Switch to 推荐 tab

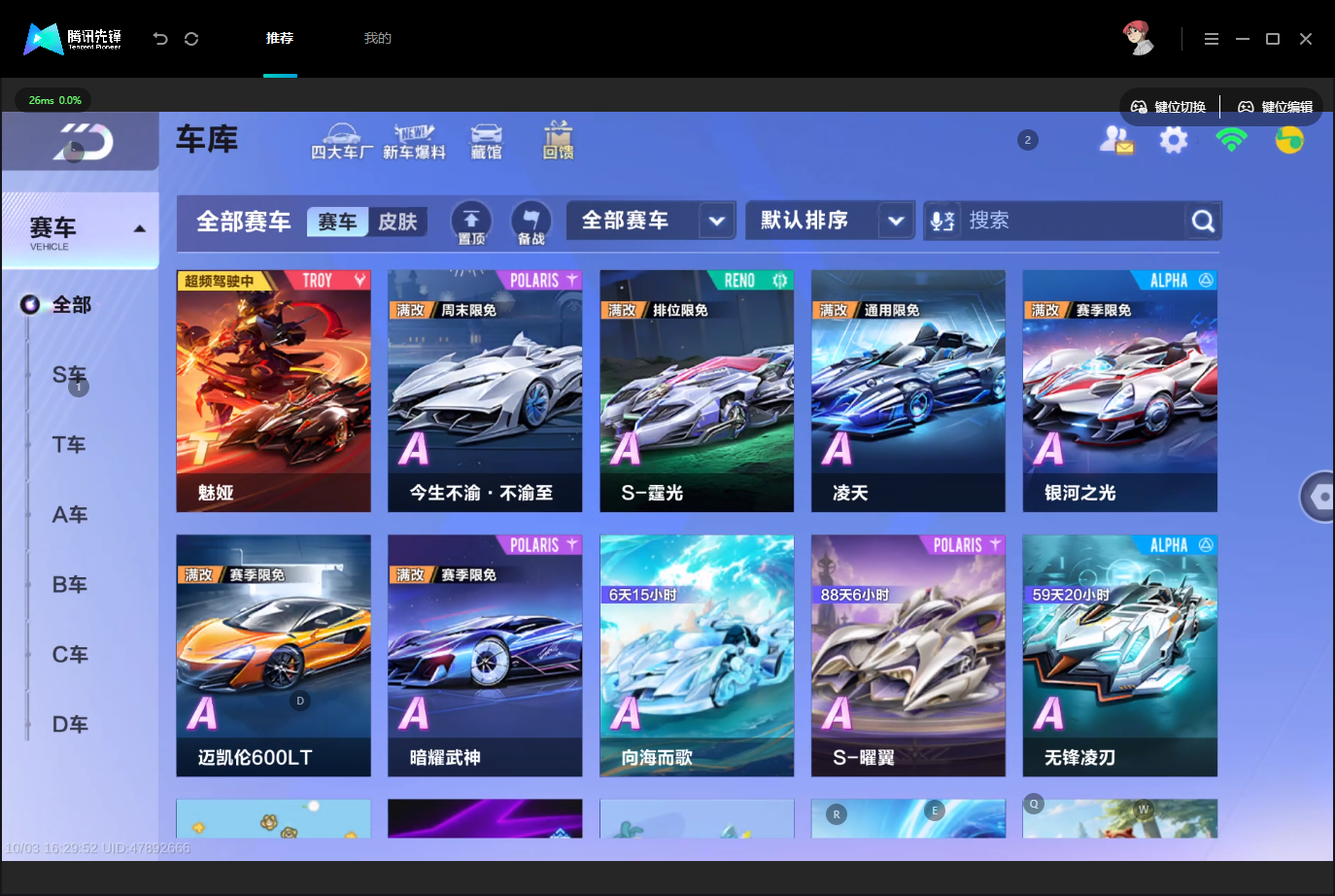coord(280,38)
